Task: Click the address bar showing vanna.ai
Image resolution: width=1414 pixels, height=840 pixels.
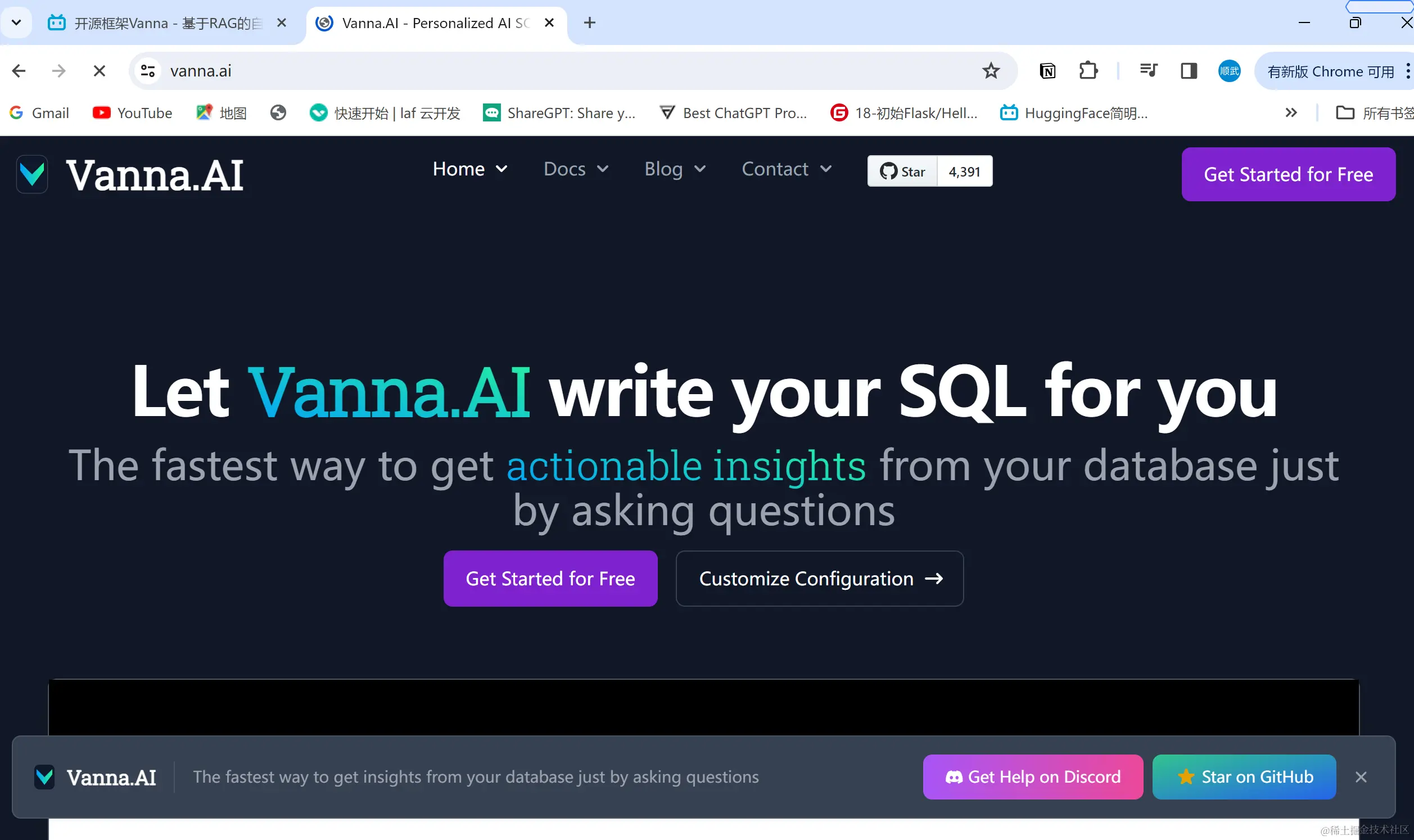Action: click(396, 71)
